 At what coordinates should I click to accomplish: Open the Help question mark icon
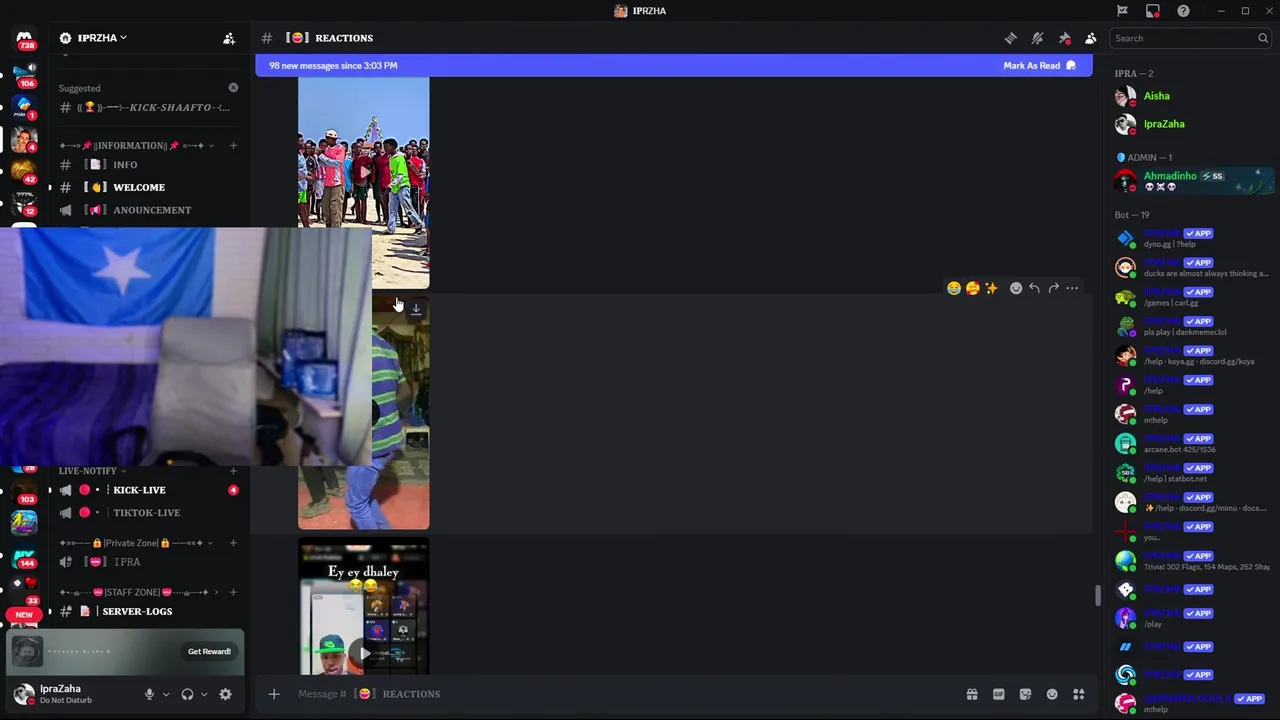click(1183, 11)
